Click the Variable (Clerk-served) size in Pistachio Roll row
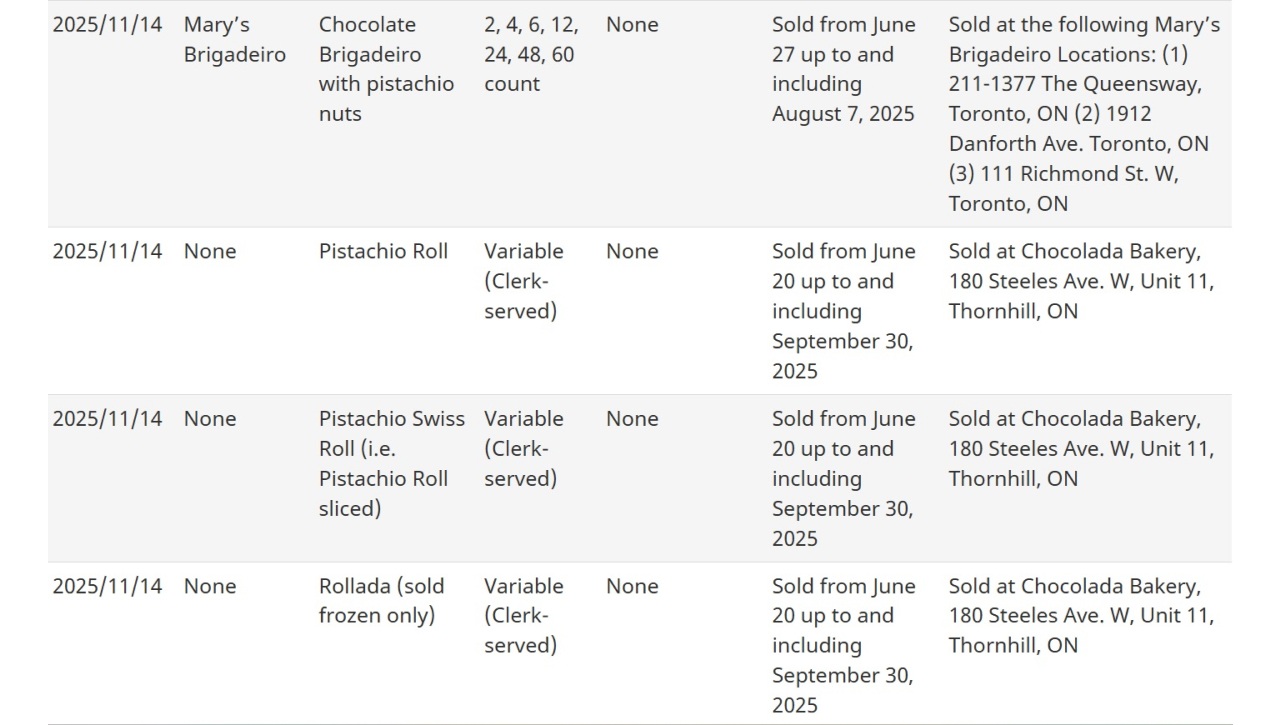Screen dimensions: 1280x725 524,281
